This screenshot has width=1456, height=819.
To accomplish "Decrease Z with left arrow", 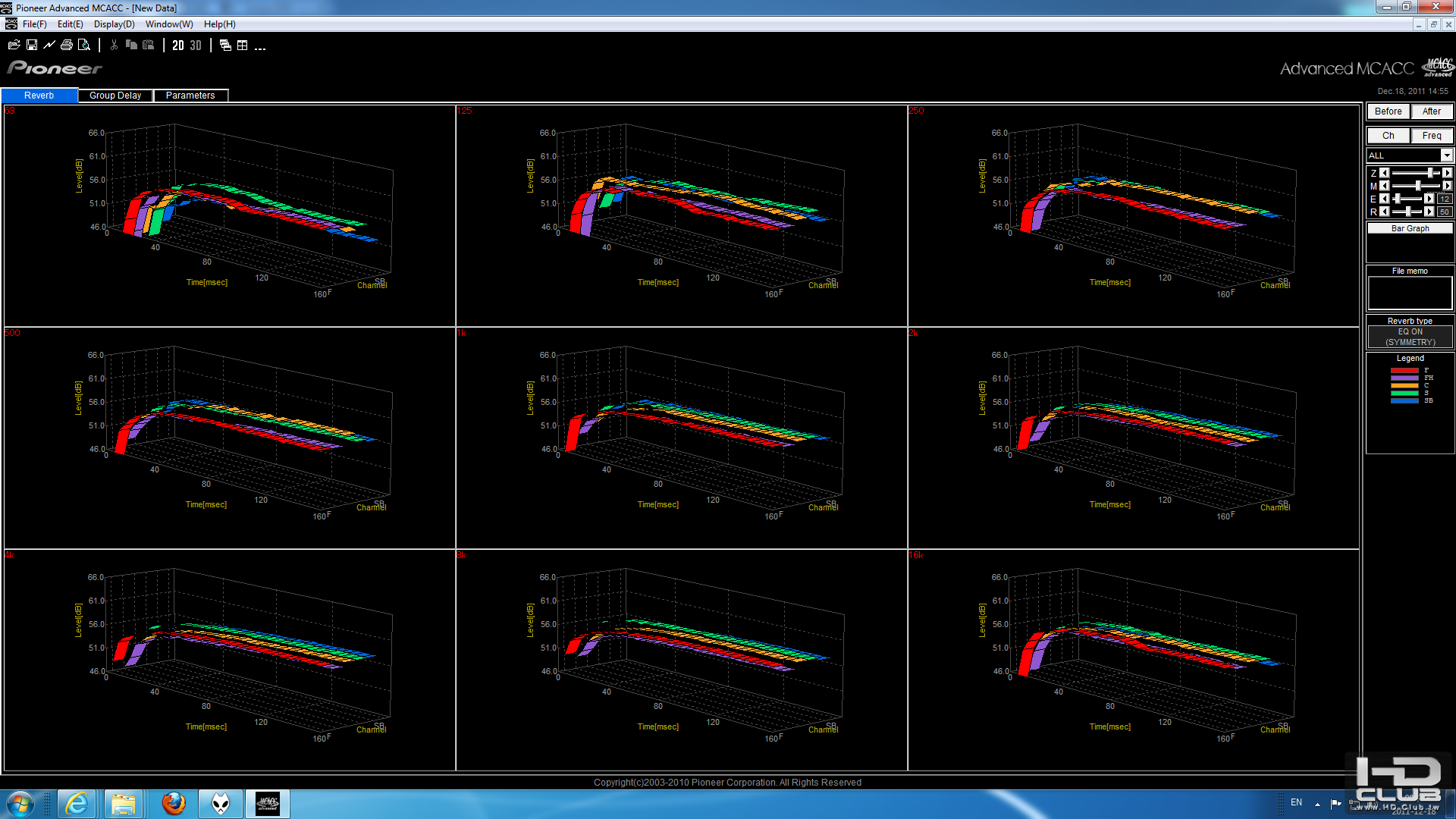I will [1385, 173].
